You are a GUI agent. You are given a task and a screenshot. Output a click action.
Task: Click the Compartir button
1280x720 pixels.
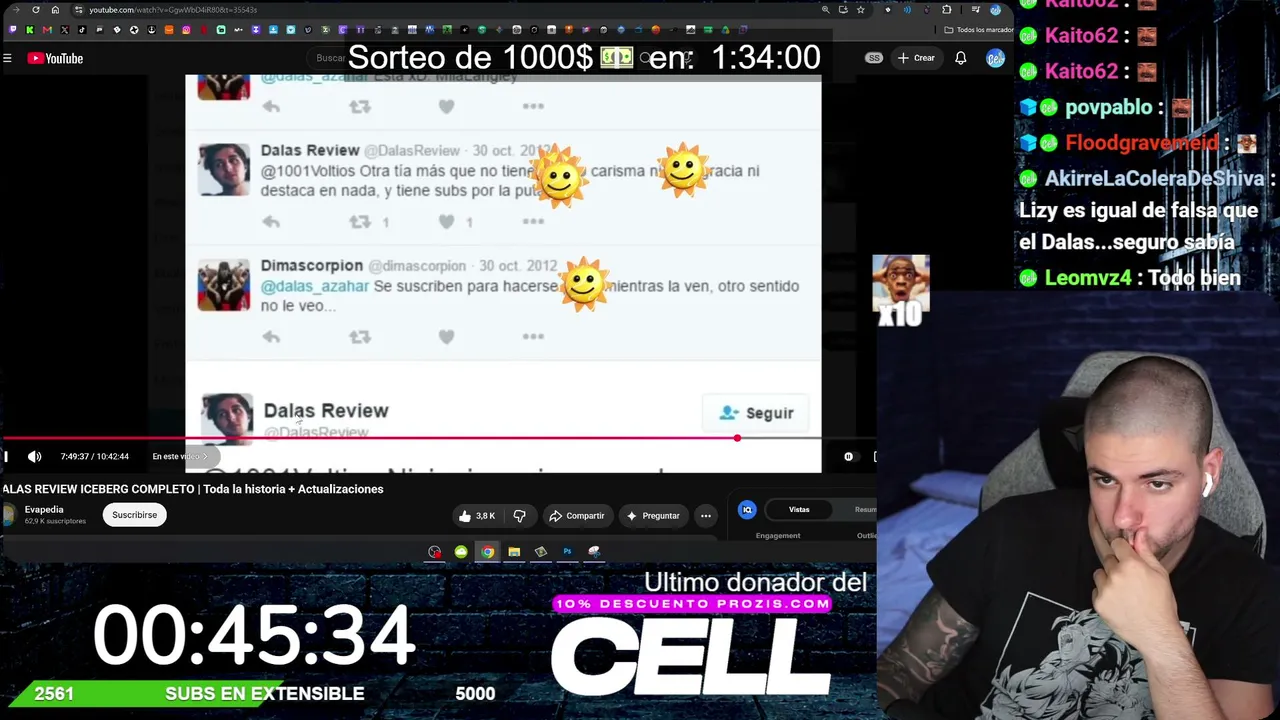click(x=577, y=516)
